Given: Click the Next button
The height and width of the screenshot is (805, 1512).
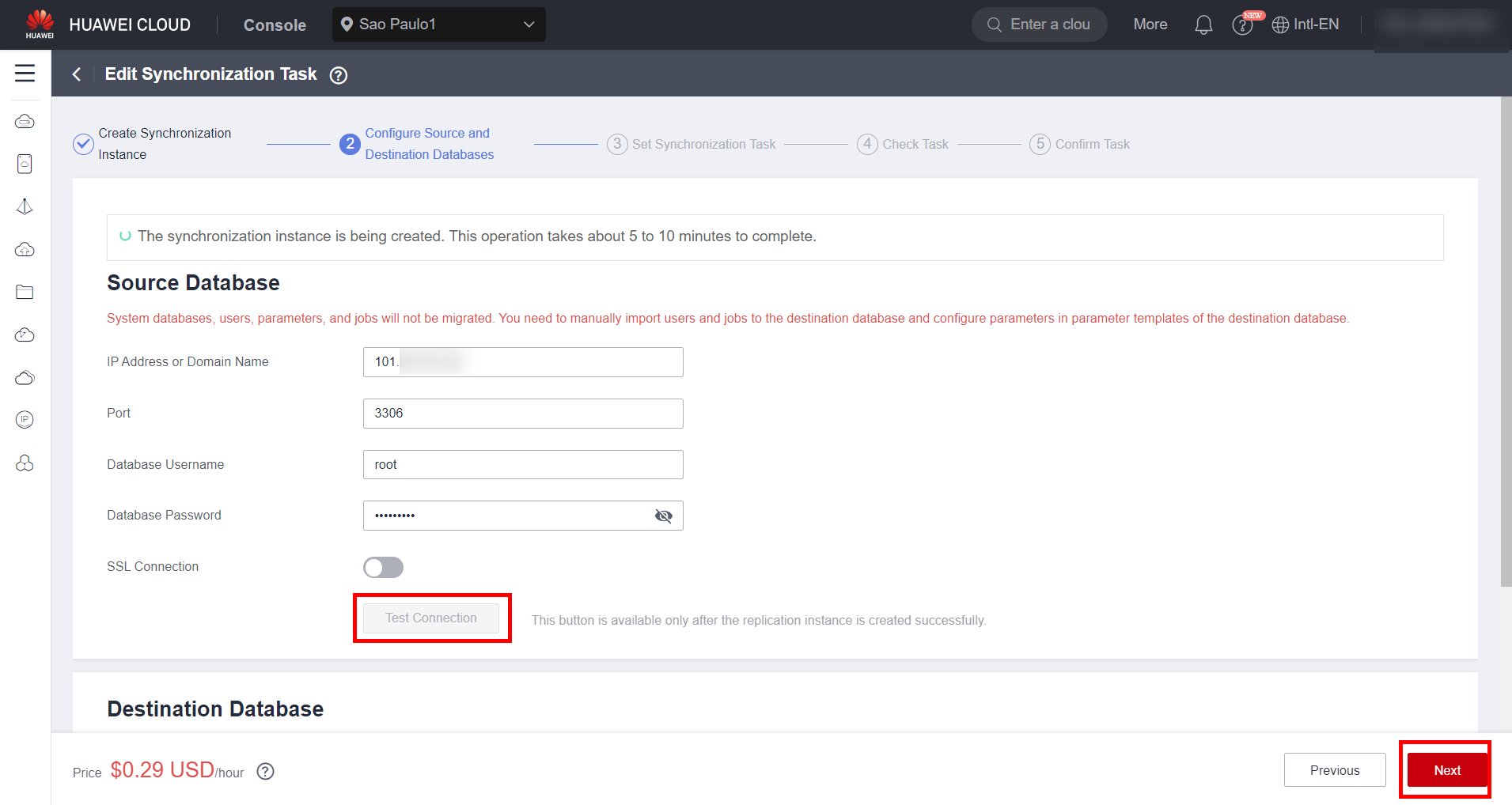Looking at the screenshot, I should tap(1446, 770).
